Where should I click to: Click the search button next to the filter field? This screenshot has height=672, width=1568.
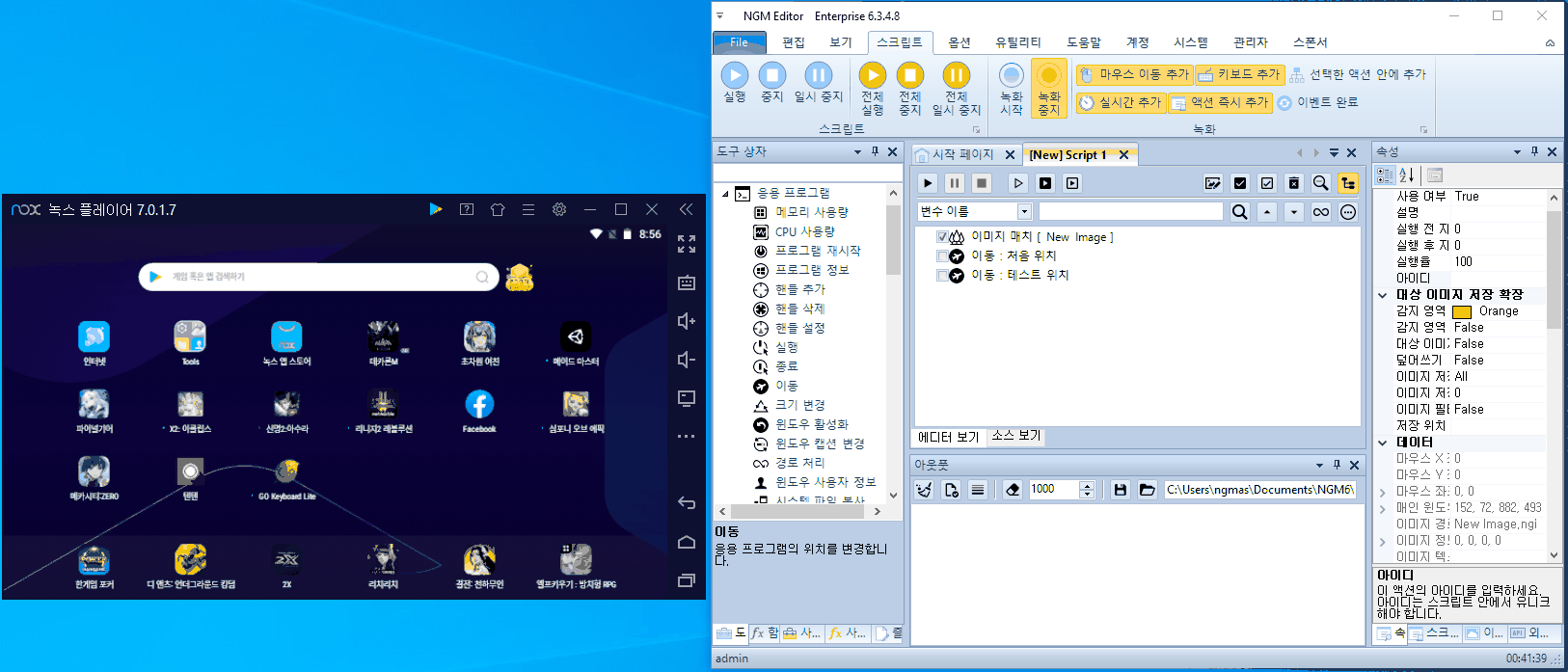(1240, 212)
